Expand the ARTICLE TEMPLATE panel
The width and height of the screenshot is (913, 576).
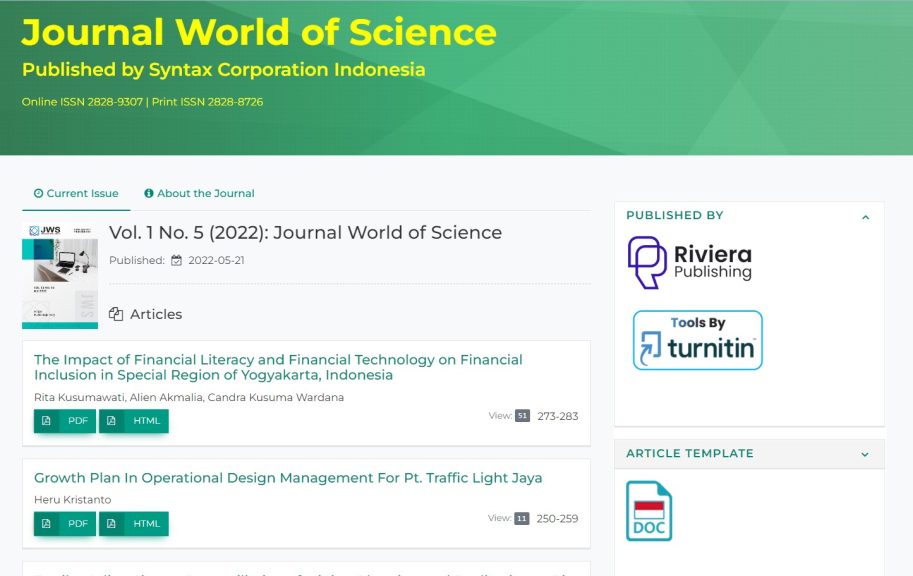[866, 453]
